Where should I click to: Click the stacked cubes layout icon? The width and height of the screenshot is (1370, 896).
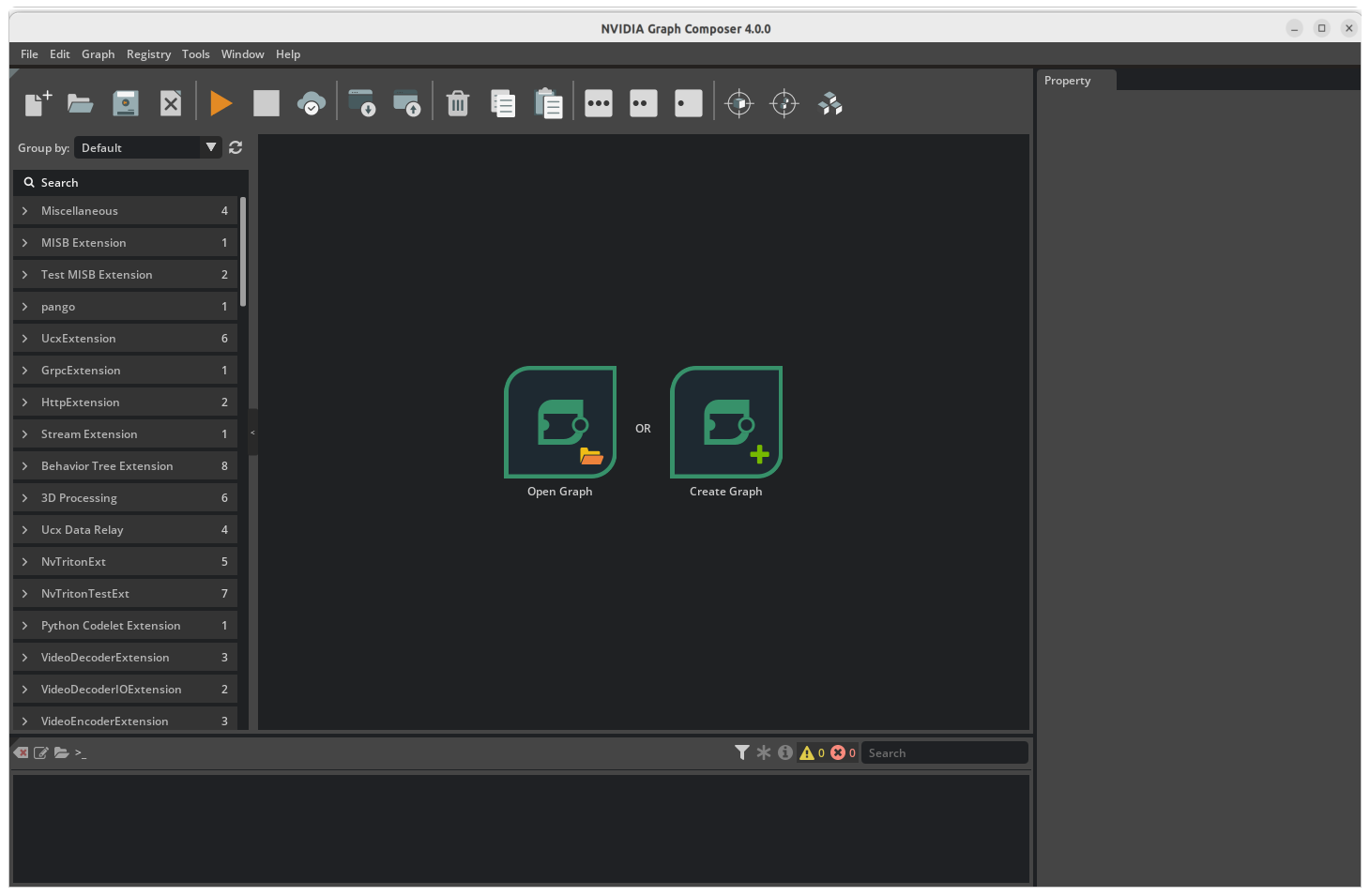point(830,103)
